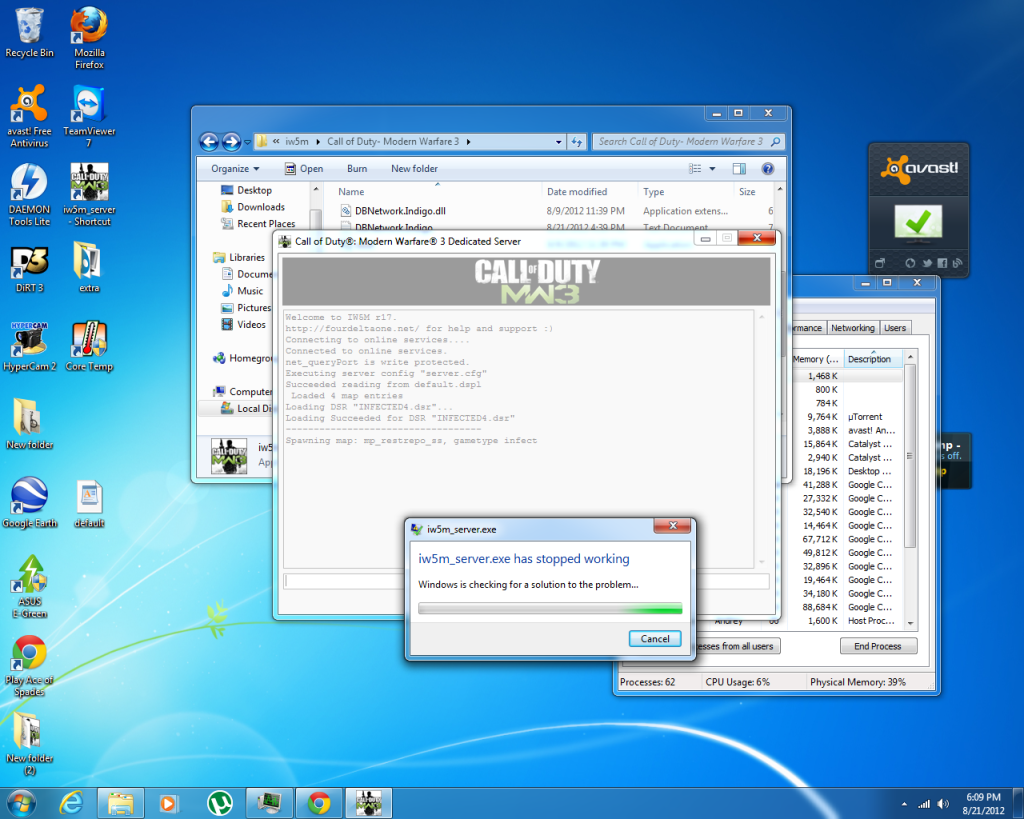This screenshot has width=1024, height=819.
Task: Open Windows Media Player from the taskbar
Action: [169, 803]
